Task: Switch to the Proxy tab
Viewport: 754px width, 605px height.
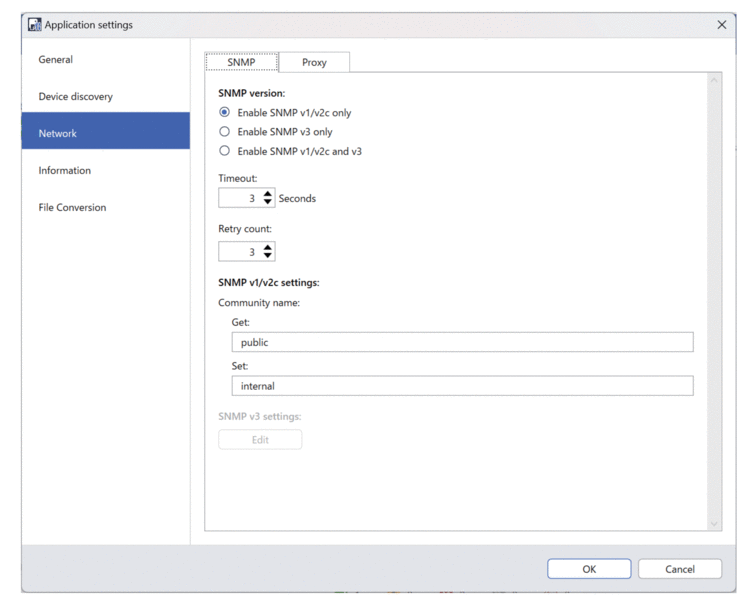Action: pos(314,62)
